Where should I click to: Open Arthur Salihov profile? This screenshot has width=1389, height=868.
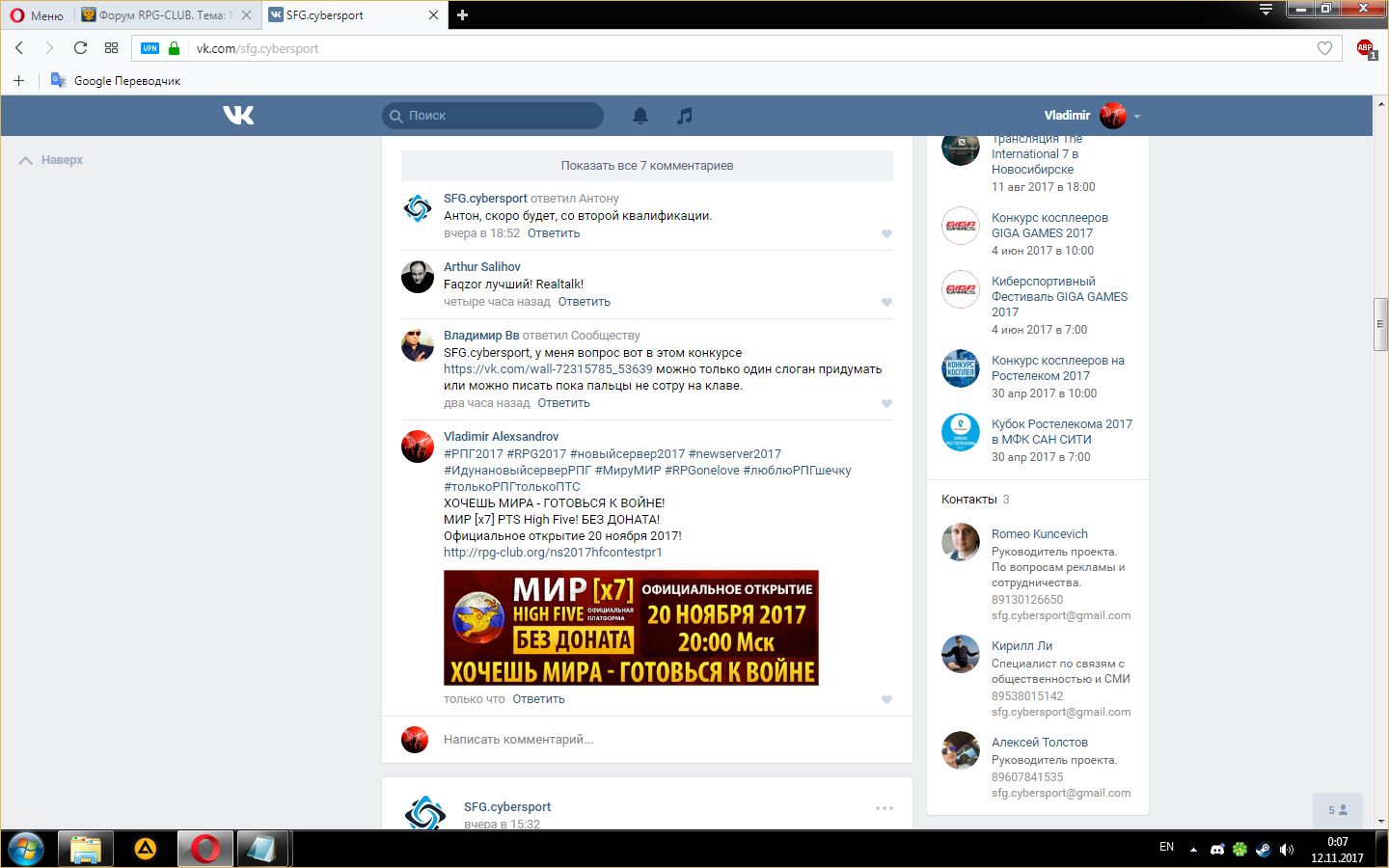482,267
